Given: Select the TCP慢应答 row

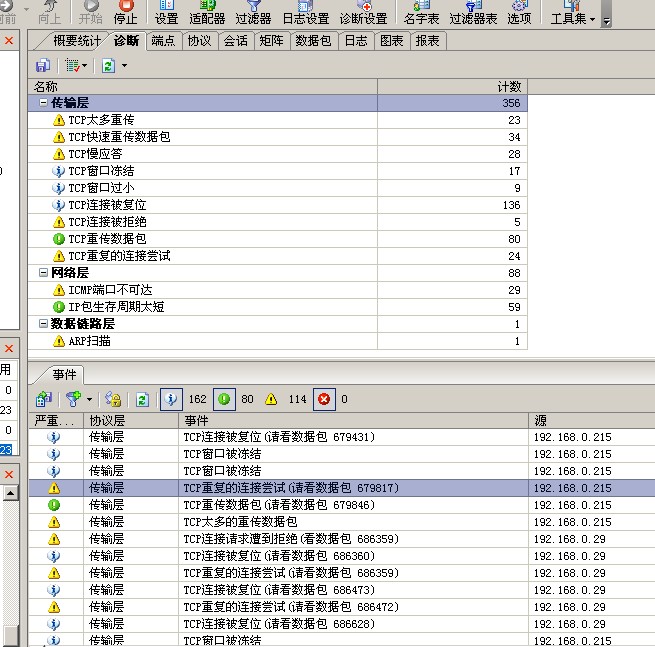Looking at the screenshot, I should pyautogui.click(x=278, y=154).
